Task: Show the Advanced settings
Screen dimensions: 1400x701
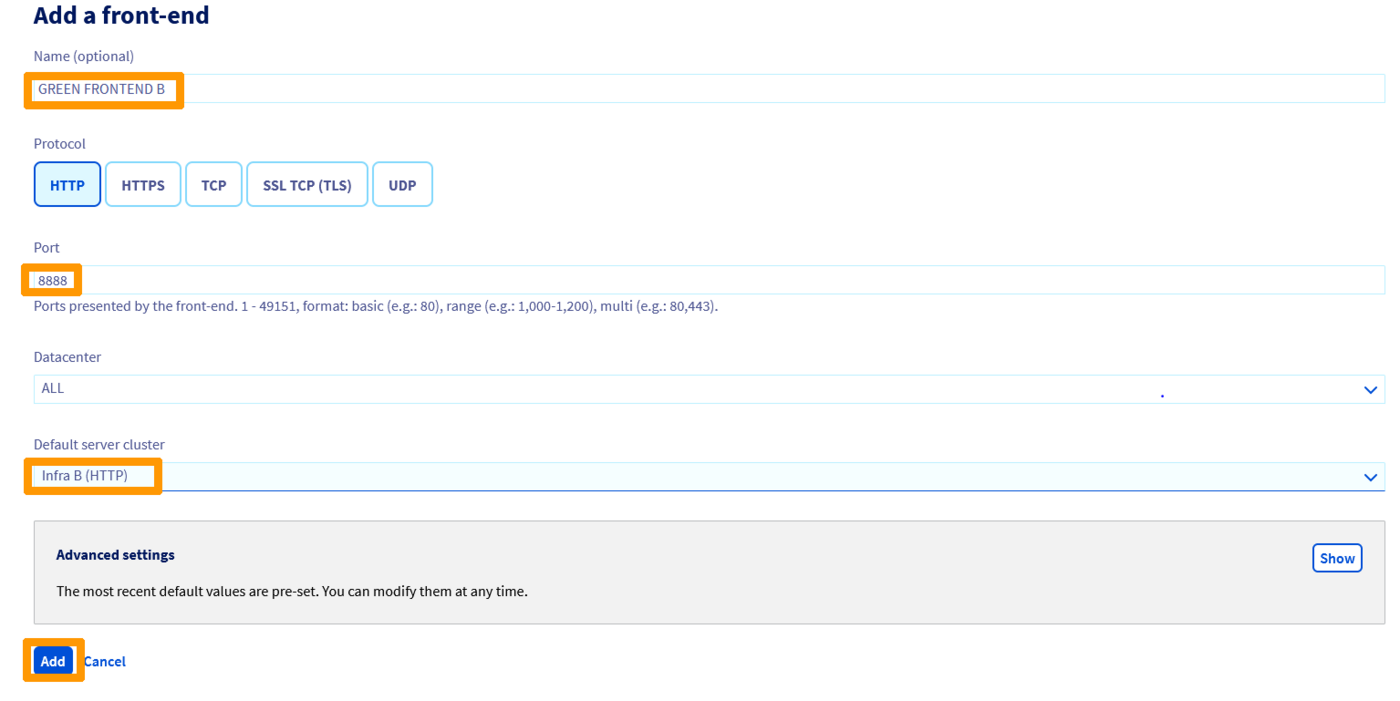Action: (x=1337, y=558)
